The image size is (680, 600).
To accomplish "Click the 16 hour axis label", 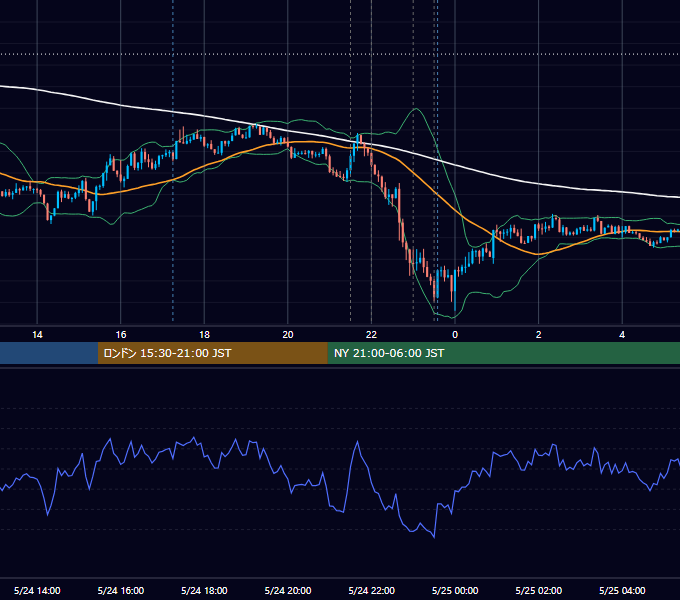I will (x=121, y=335).
